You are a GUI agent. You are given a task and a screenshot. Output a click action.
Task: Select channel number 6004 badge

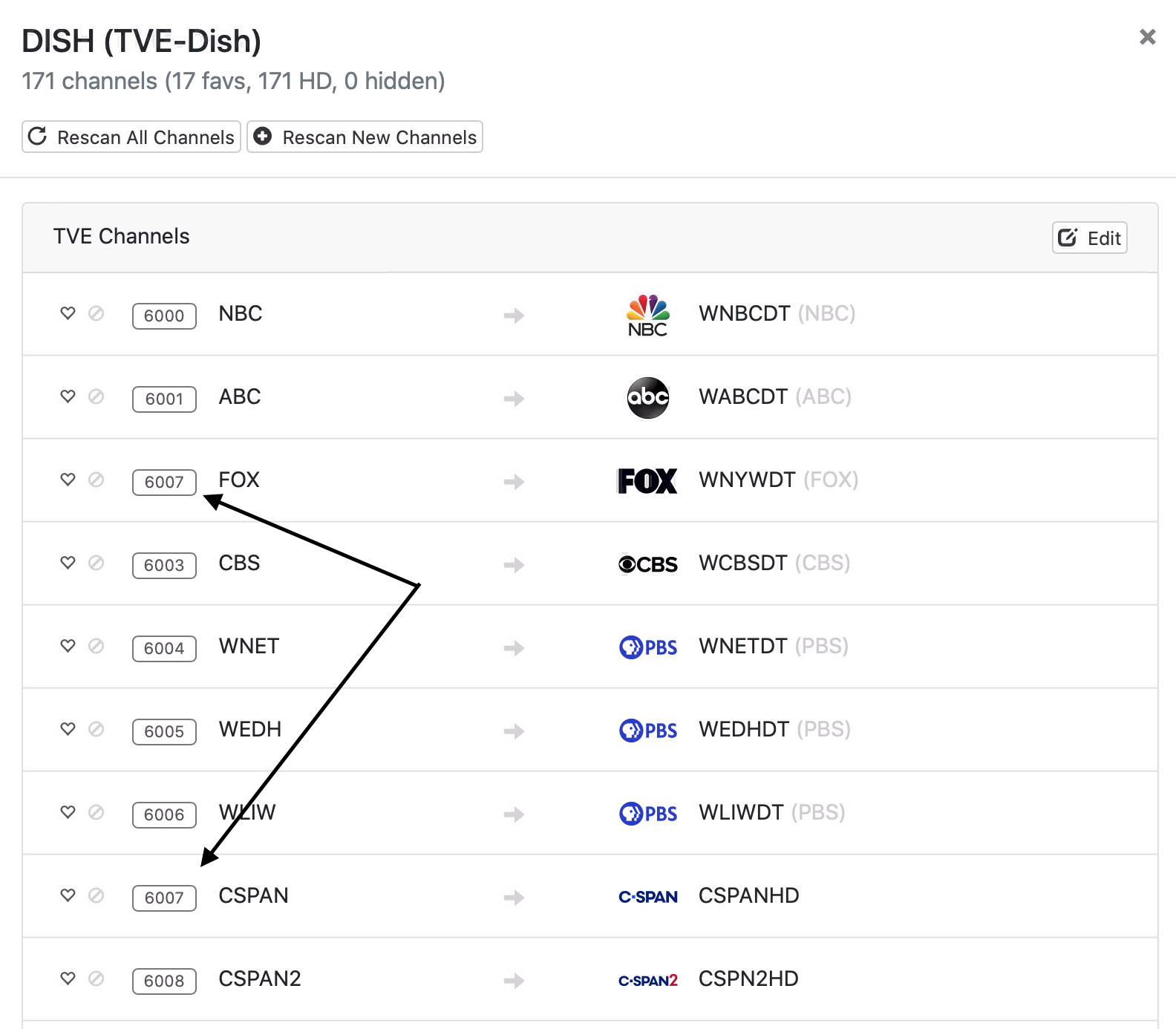click(164, 648)
